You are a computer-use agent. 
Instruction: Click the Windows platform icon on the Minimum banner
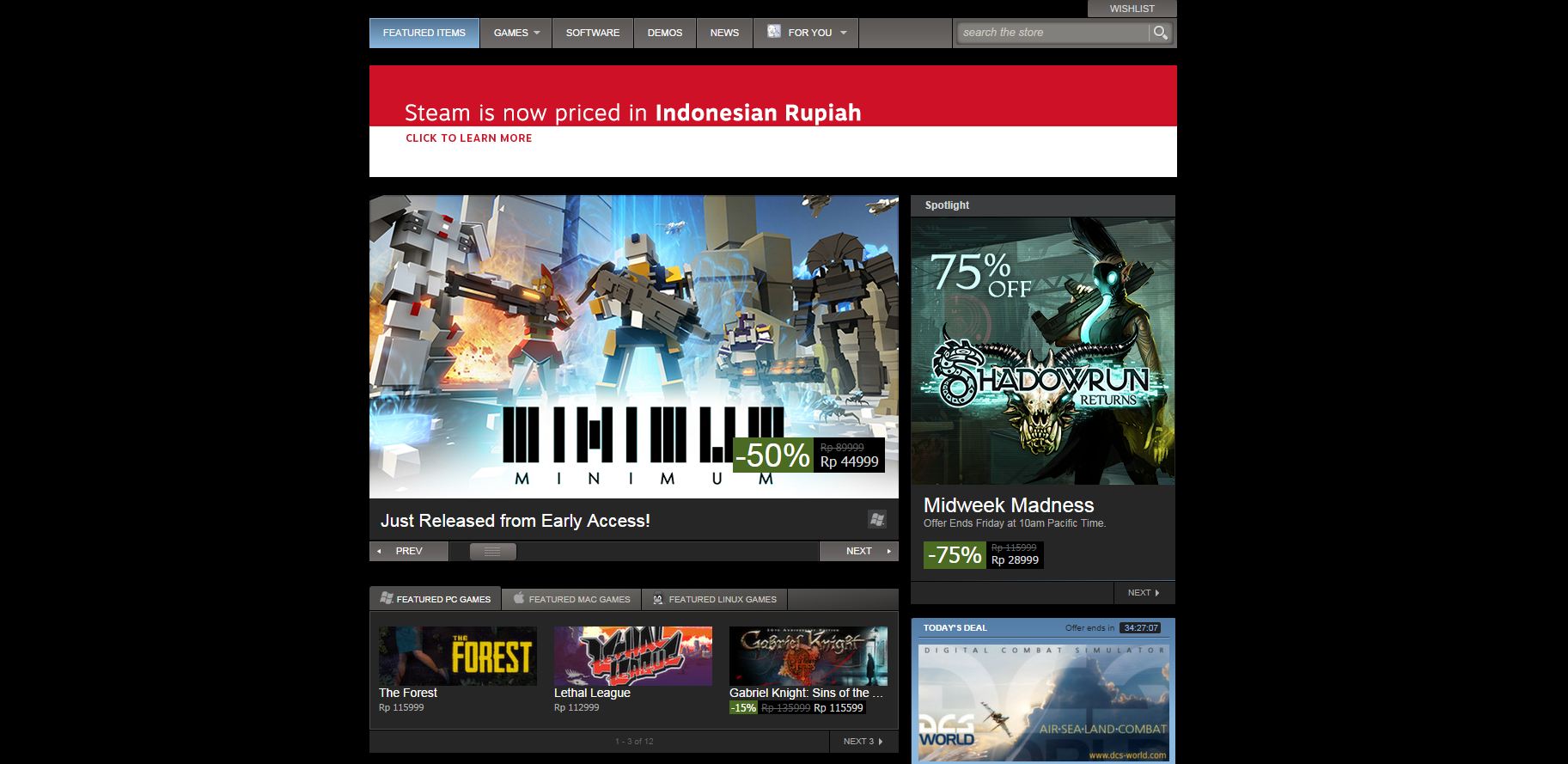876,519
